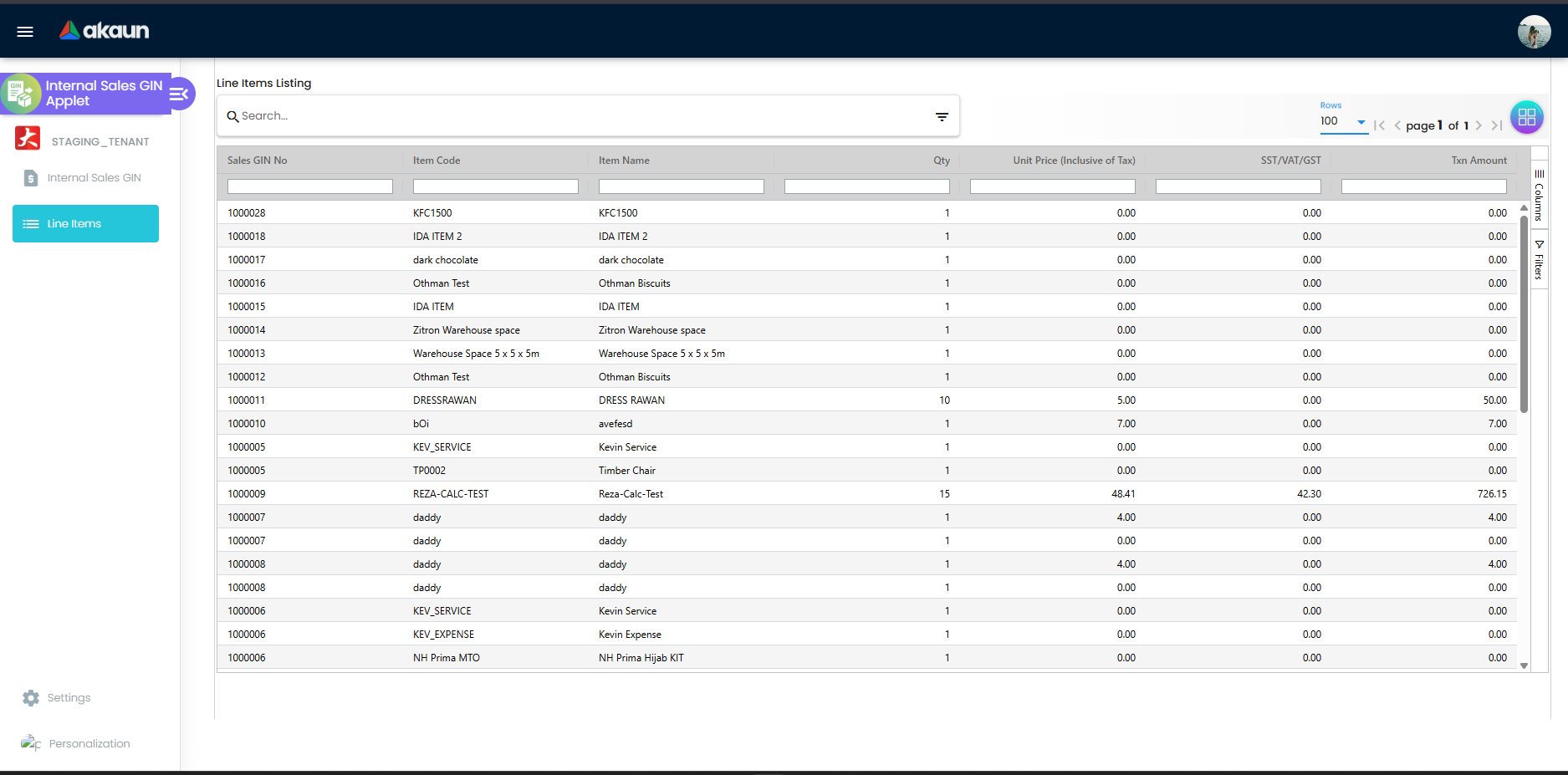Image resolution: width=1568 pixels, height=775 pixels.
Task: Select the DRESSRAWAN row
Action: click(867, 400)
